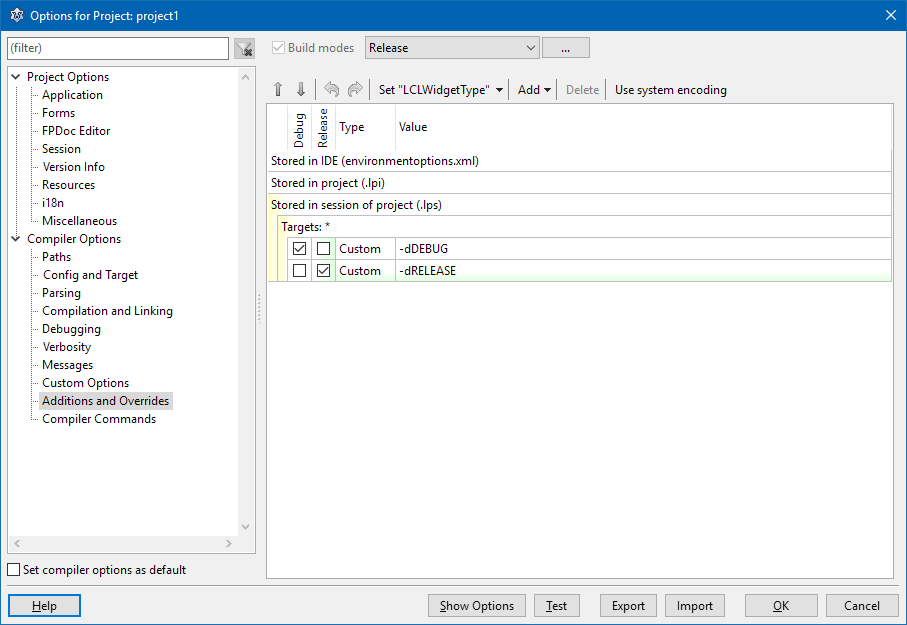907x625 pixels.
Task: Open build modes dialog with ellipsis button
Action: coord(565,48)
